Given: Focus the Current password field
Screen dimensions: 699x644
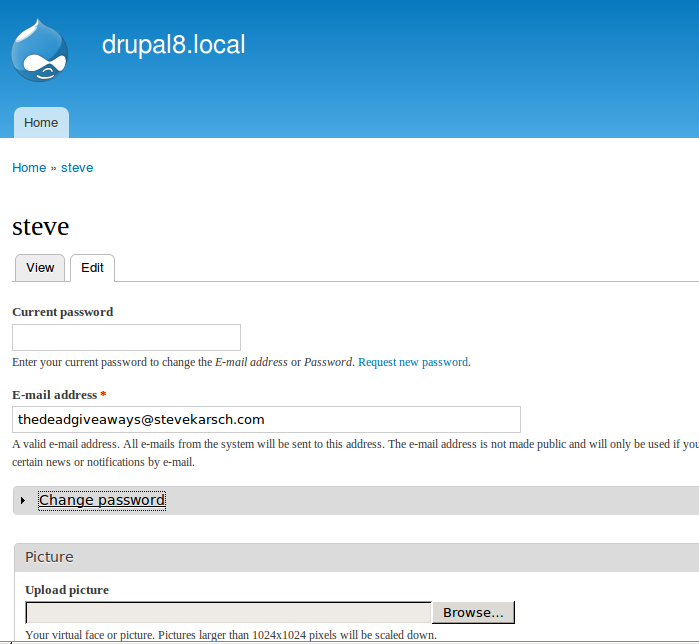Looking at the screenshot, I should (126, 337).
